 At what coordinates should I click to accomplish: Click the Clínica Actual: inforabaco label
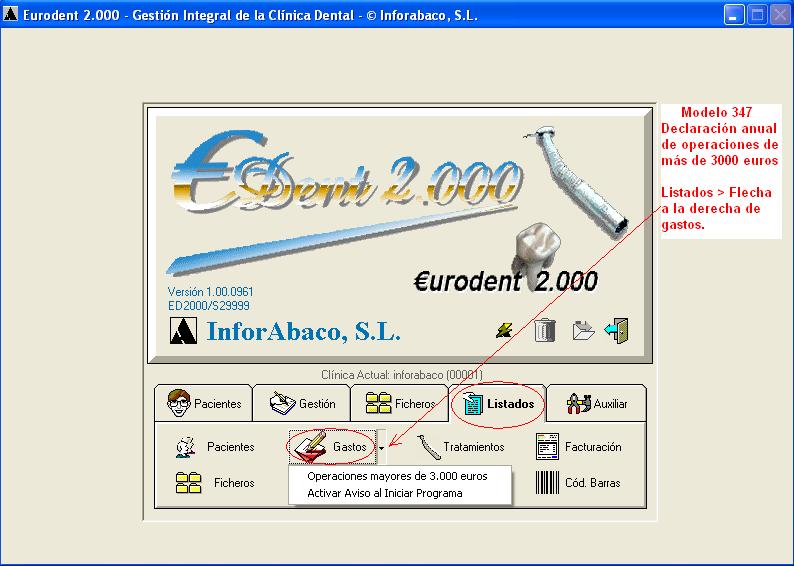402,375
